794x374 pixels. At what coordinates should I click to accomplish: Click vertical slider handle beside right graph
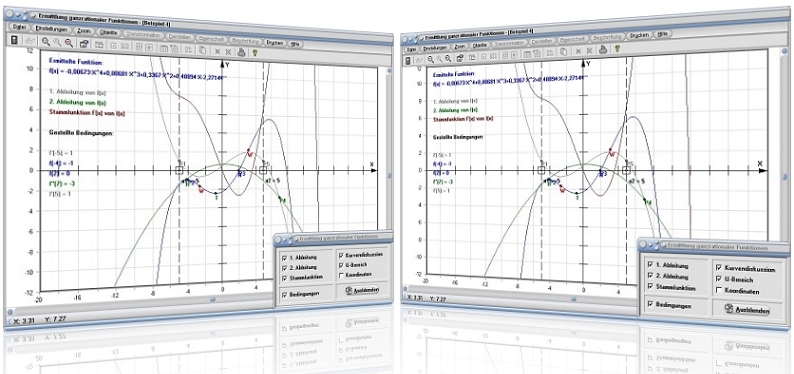pos(784,177)
